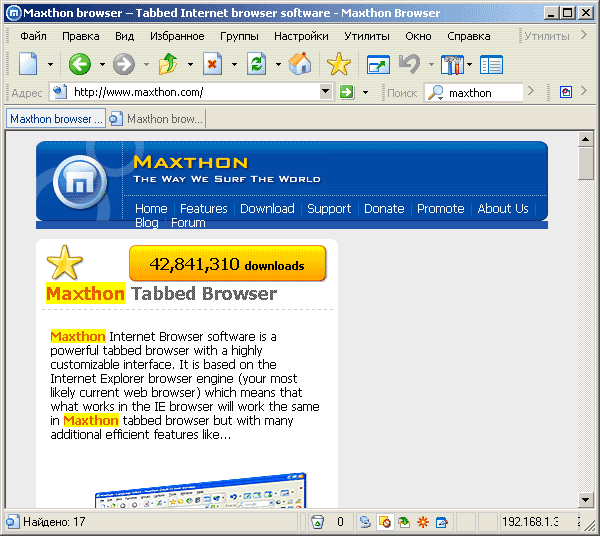600x536 pixels.
Task: Open the Настройки menu
Action: (x=301, y=36)
